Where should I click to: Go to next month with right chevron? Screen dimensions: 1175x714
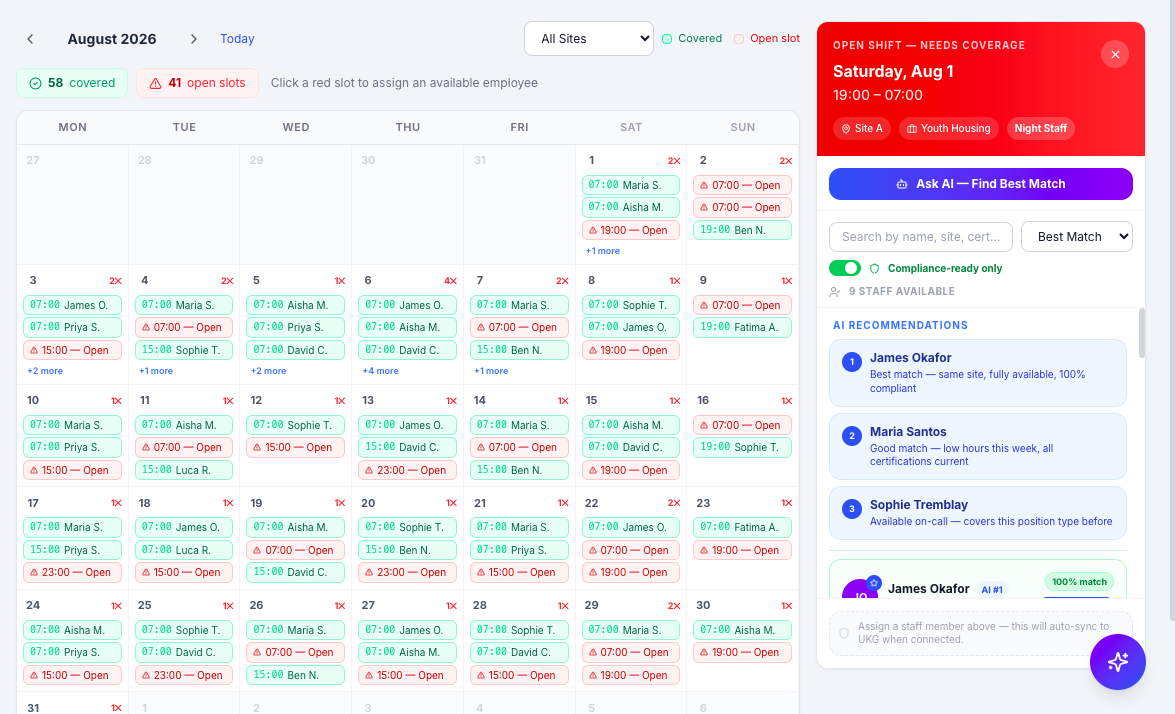193,39
